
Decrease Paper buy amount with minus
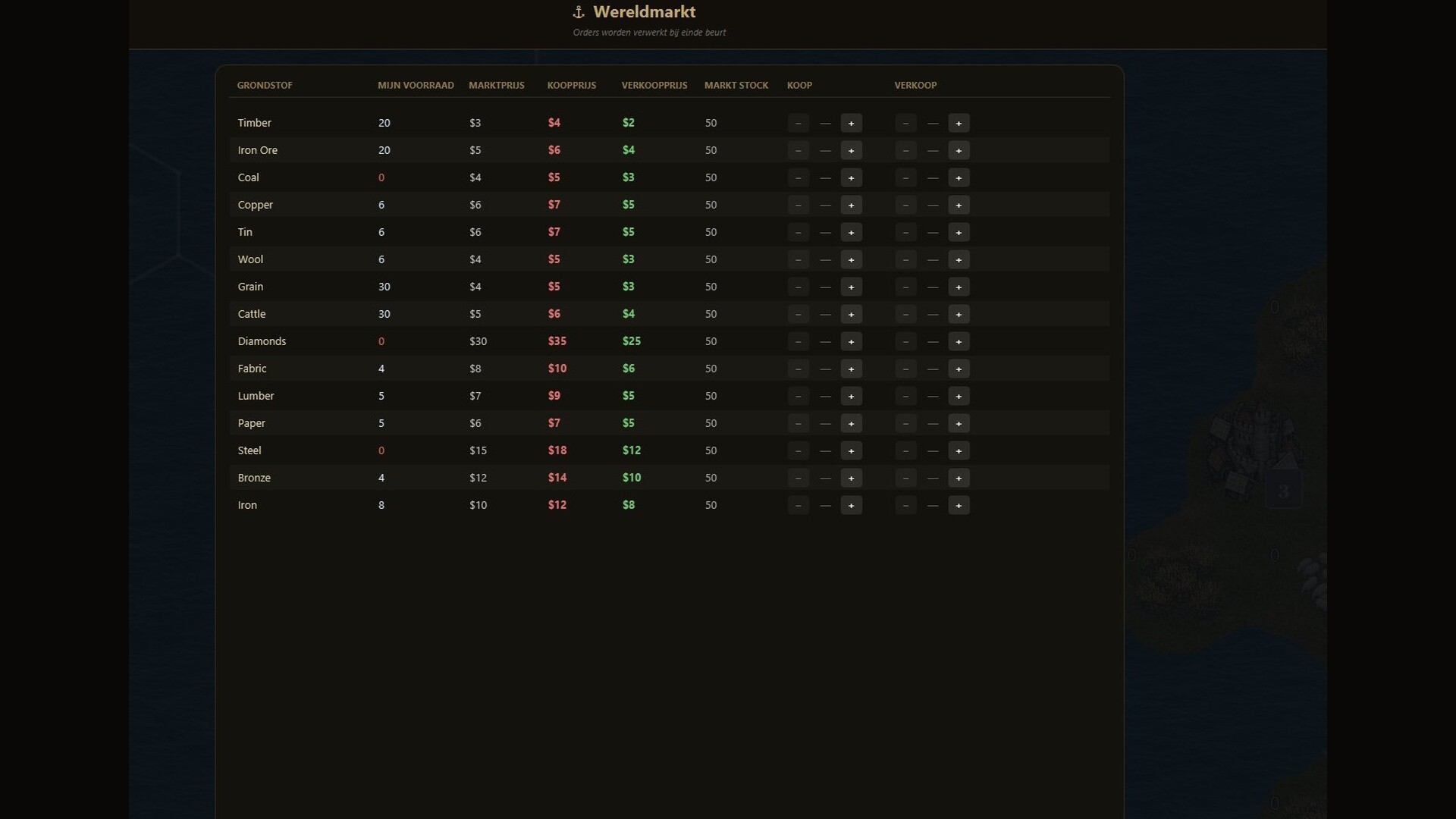(x=798, y=423)
